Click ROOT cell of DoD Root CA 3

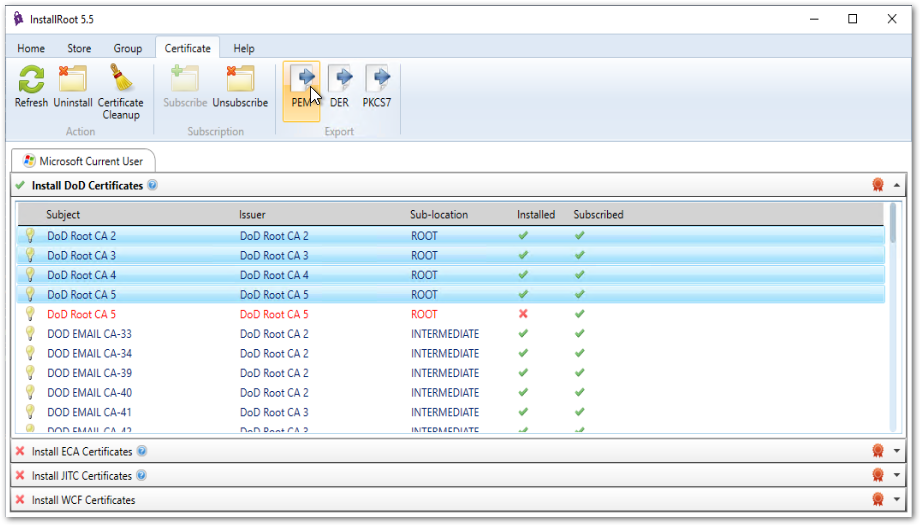coord(424,255)
